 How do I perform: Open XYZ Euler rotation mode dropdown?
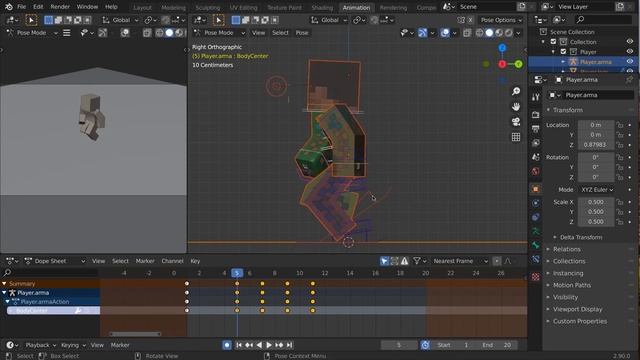597,190
